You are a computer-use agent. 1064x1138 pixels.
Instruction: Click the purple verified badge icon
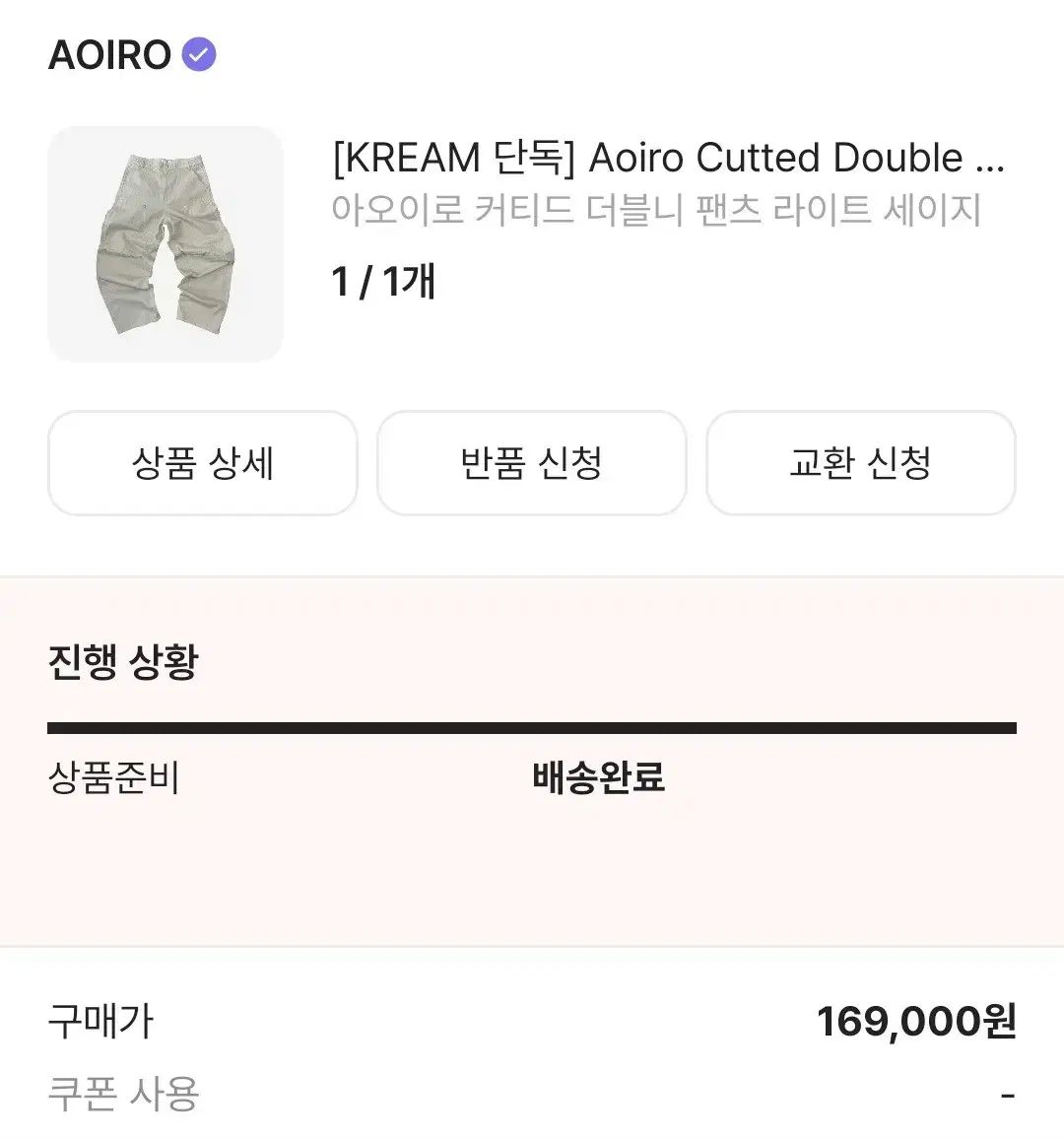(198, 54)
